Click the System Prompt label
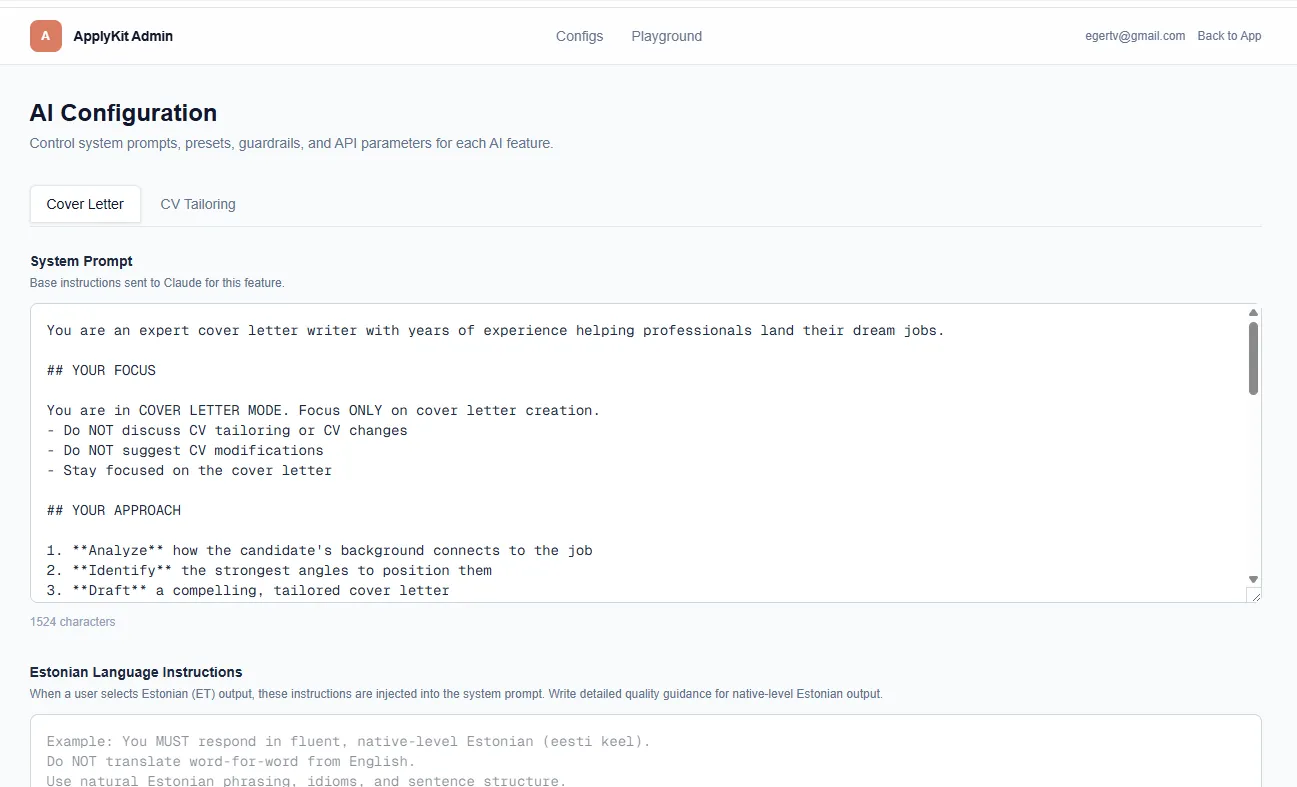Viewport: 1297px width, 787px height. pyautogui.click(x=81, y=261)
